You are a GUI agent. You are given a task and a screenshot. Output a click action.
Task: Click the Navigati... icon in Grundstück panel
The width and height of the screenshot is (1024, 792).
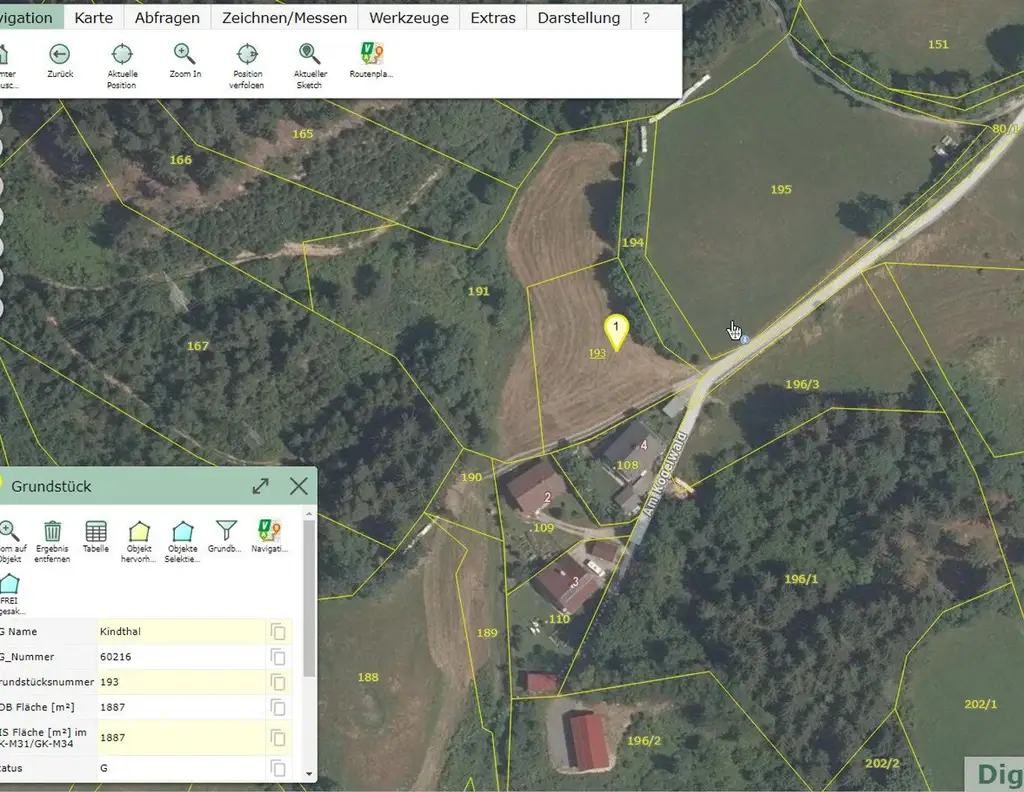[x=269, y=530]
